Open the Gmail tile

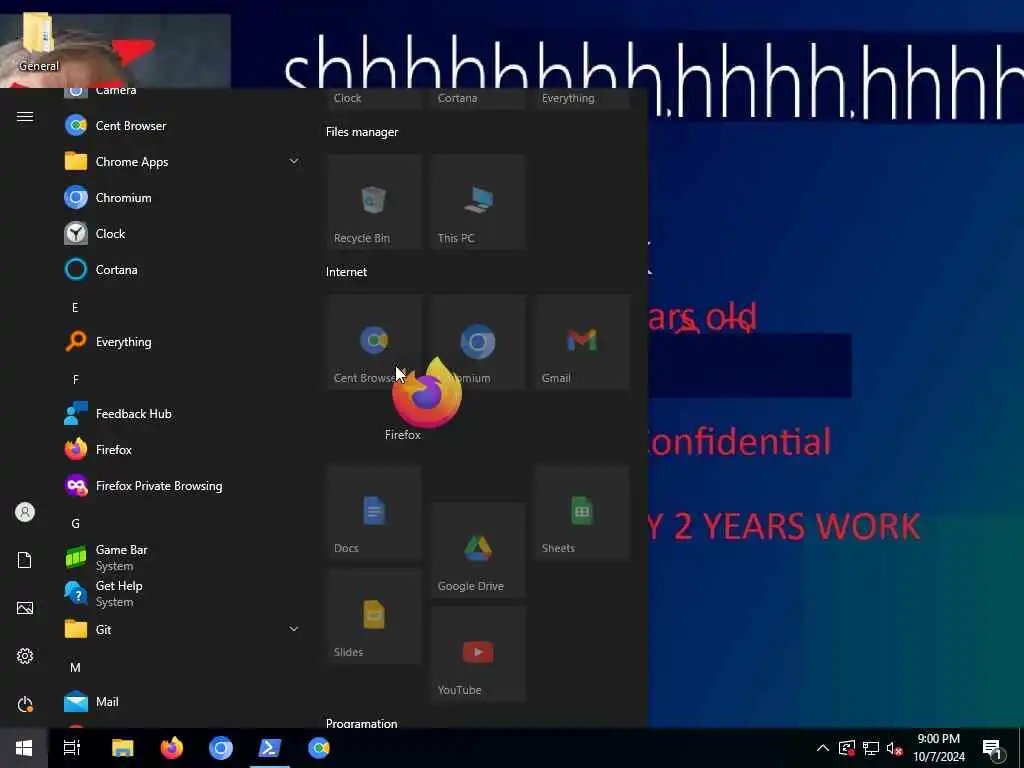582,342
